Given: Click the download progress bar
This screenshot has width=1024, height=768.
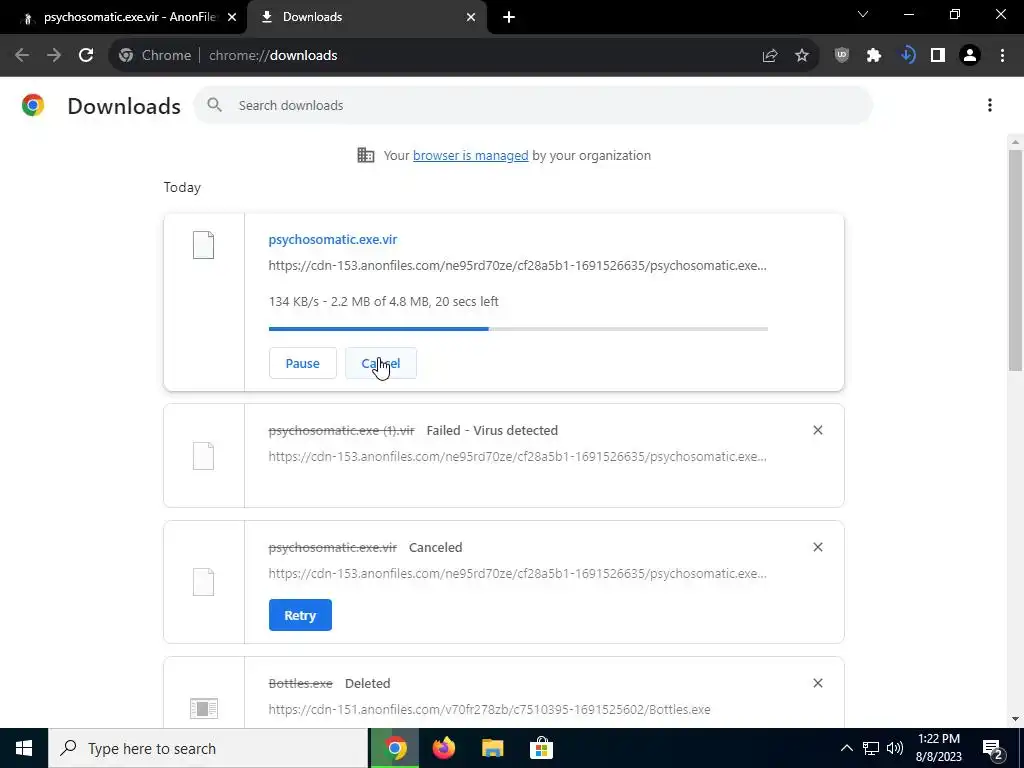Looking at the screenshot, I should point(518,328).
